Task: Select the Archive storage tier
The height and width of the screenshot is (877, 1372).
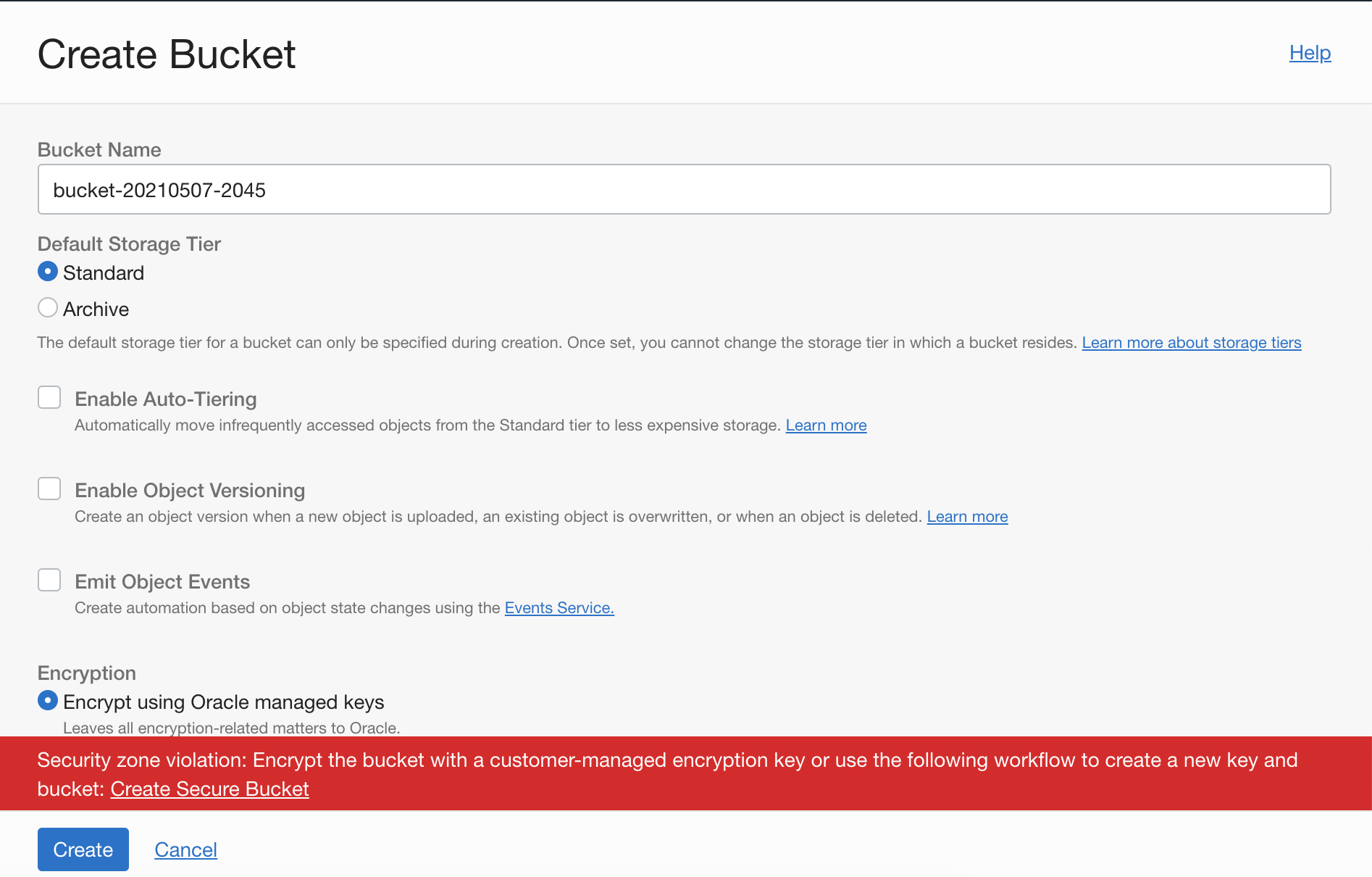Action: [x=47, y=307]
